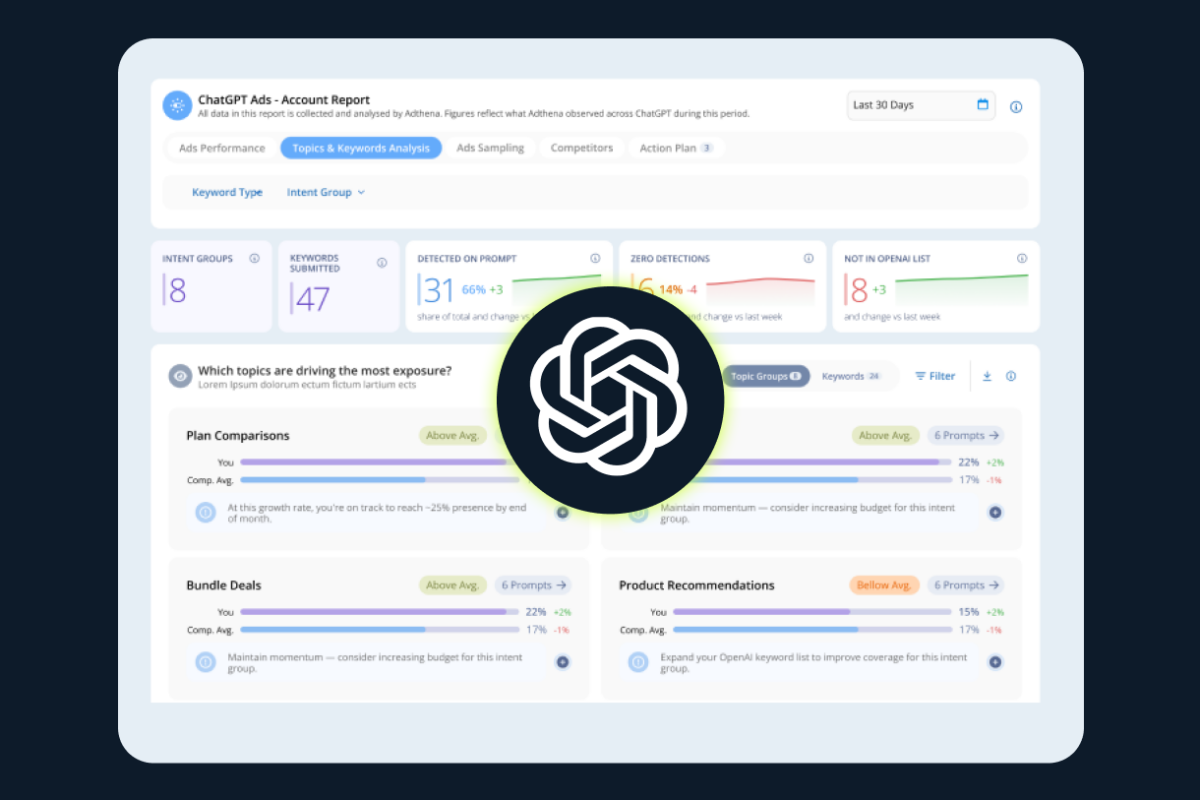Click the 15% value in Product Recommendations

[969, 612]
